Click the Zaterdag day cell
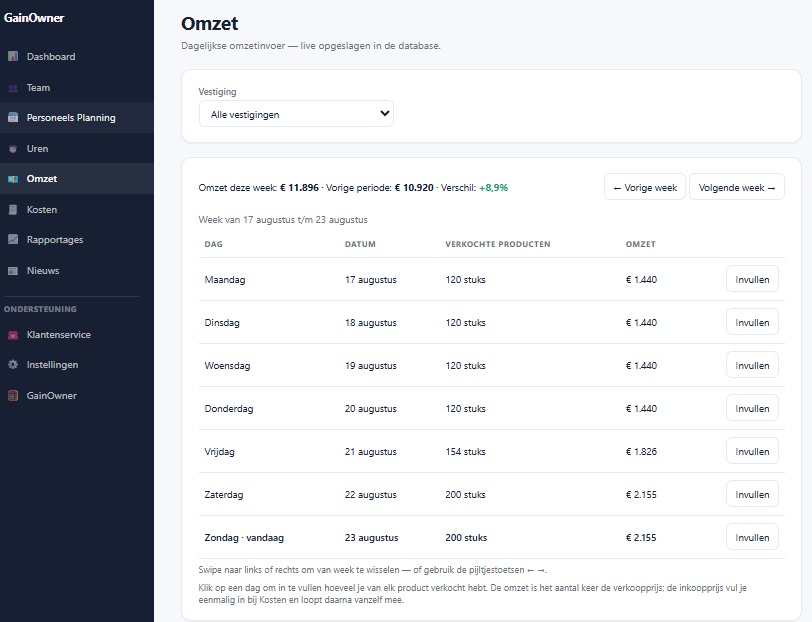The height and width of the screenshot is (622, 812). pos(224,495)
